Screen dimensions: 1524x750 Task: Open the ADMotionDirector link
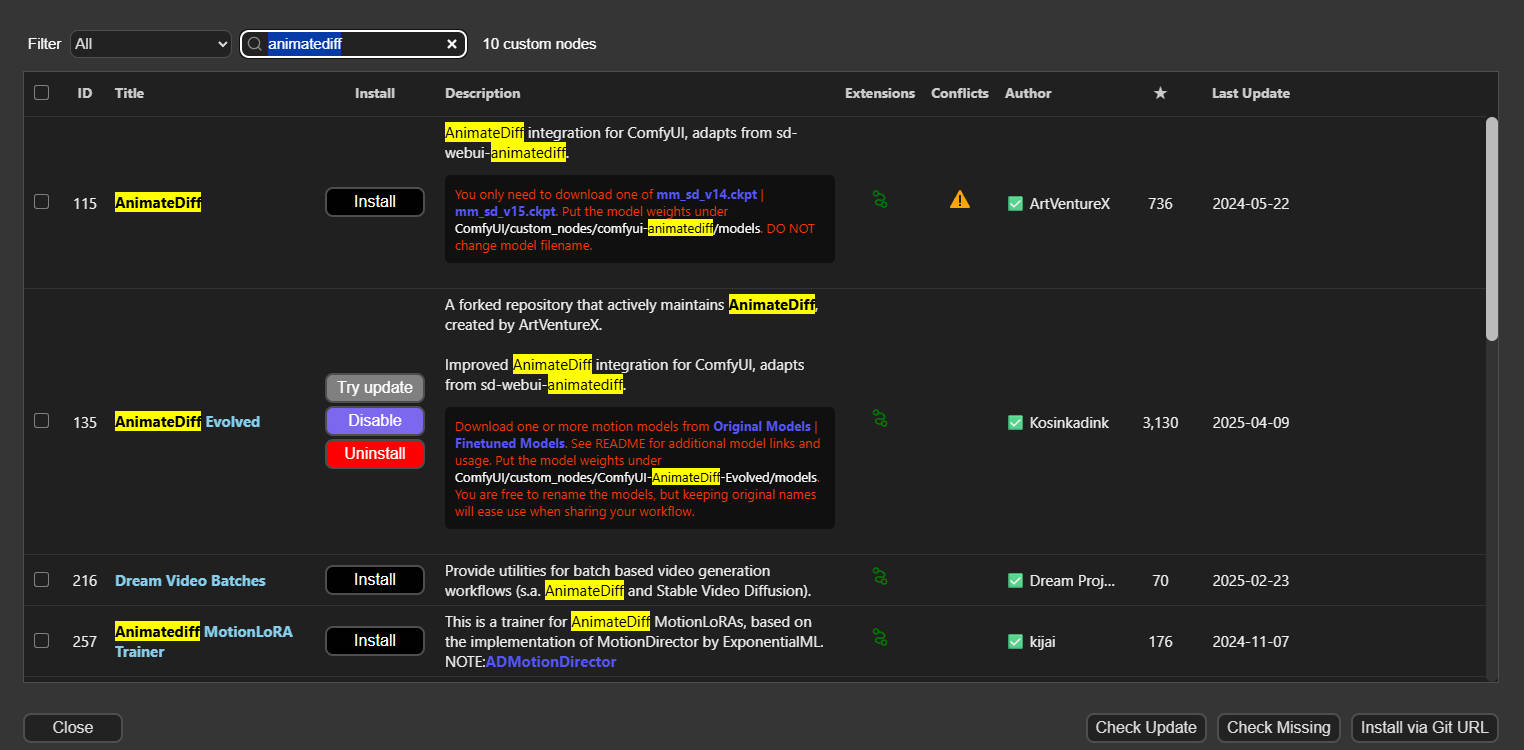(551, 662)
